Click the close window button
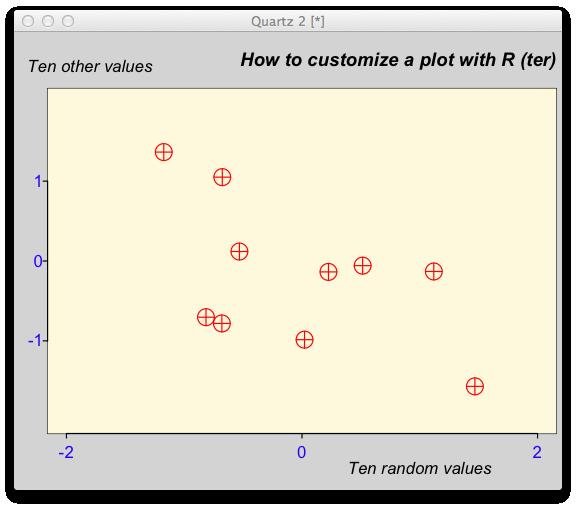Image resolution: width=576 pixels, height=510 pixels. click(28, 21)
